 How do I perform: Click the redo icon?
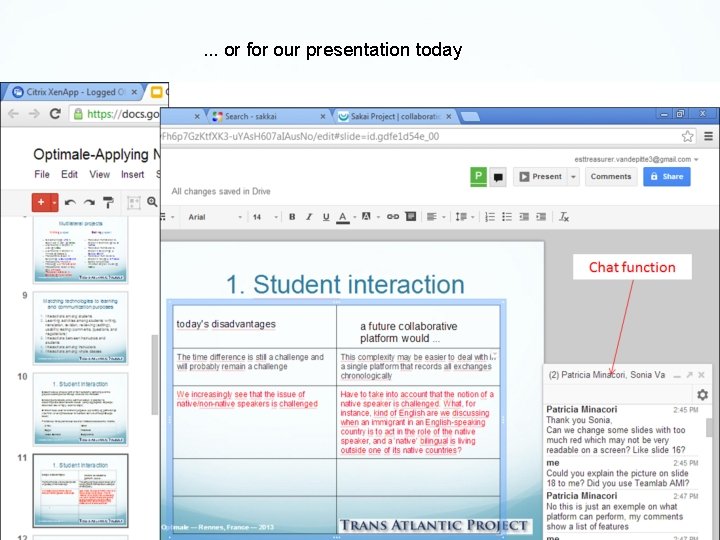tap(90, 202)
